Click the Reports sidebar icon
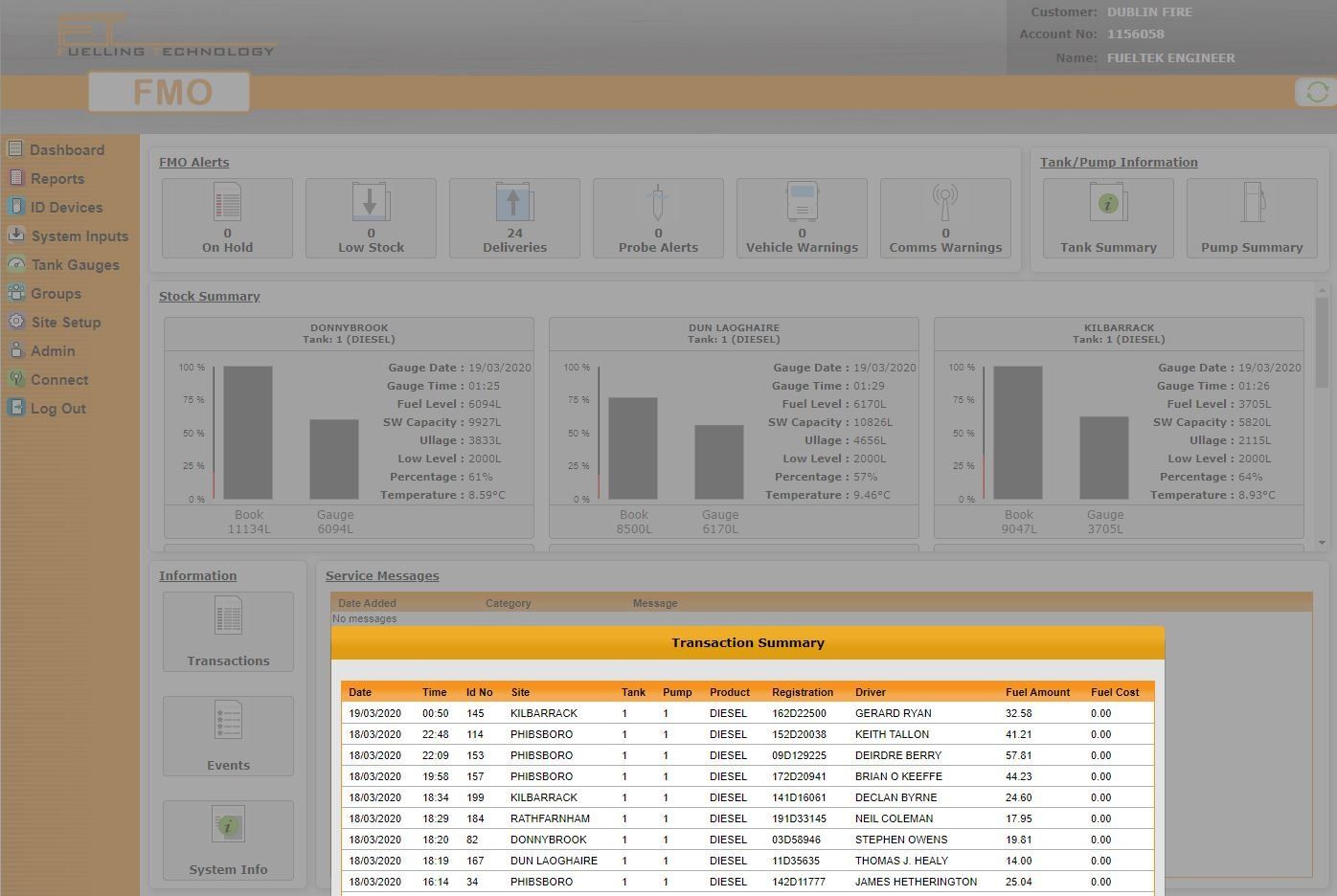This screenshot has width=1337, height=896. click(14, 177)
